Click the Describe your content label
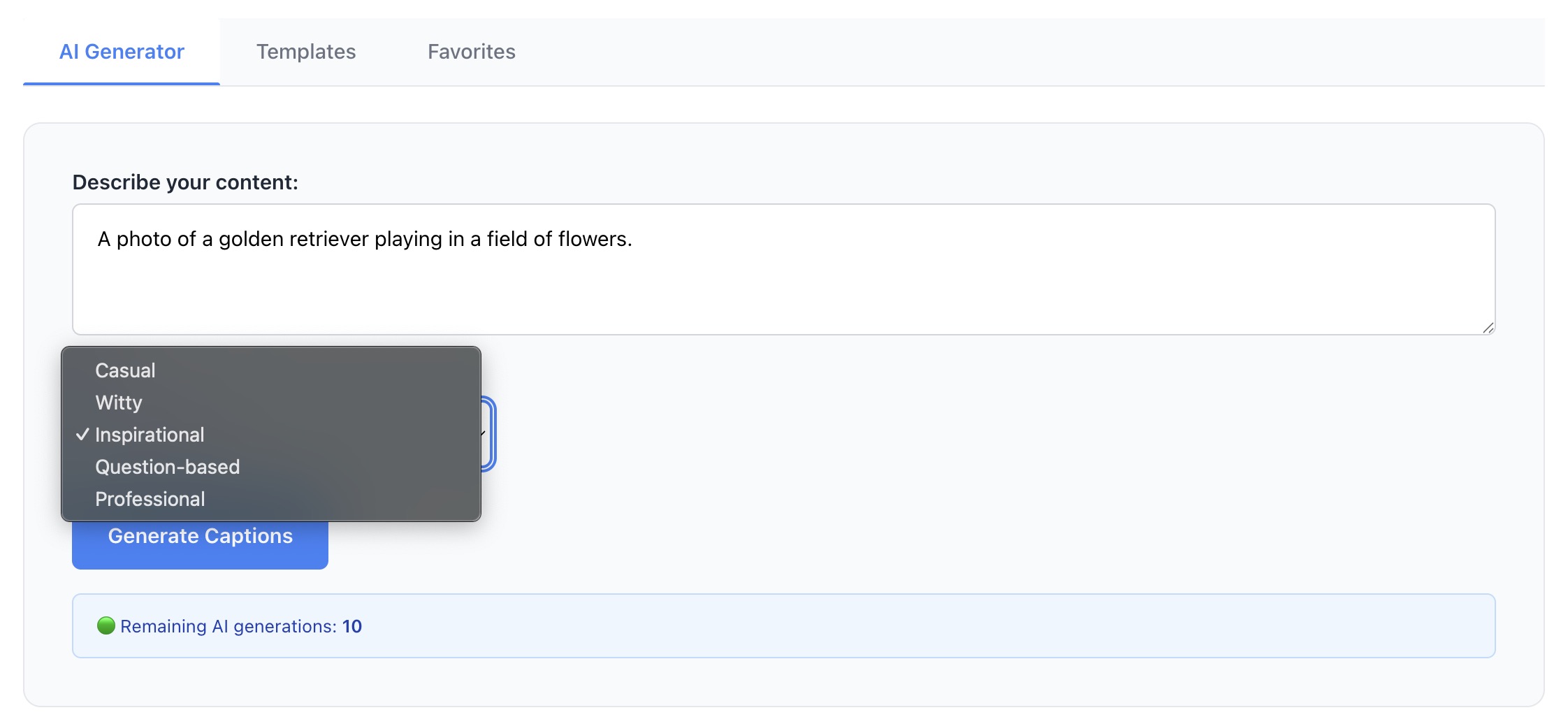The height and width of the screenshot is (724, 1568). tap(185, 182)
